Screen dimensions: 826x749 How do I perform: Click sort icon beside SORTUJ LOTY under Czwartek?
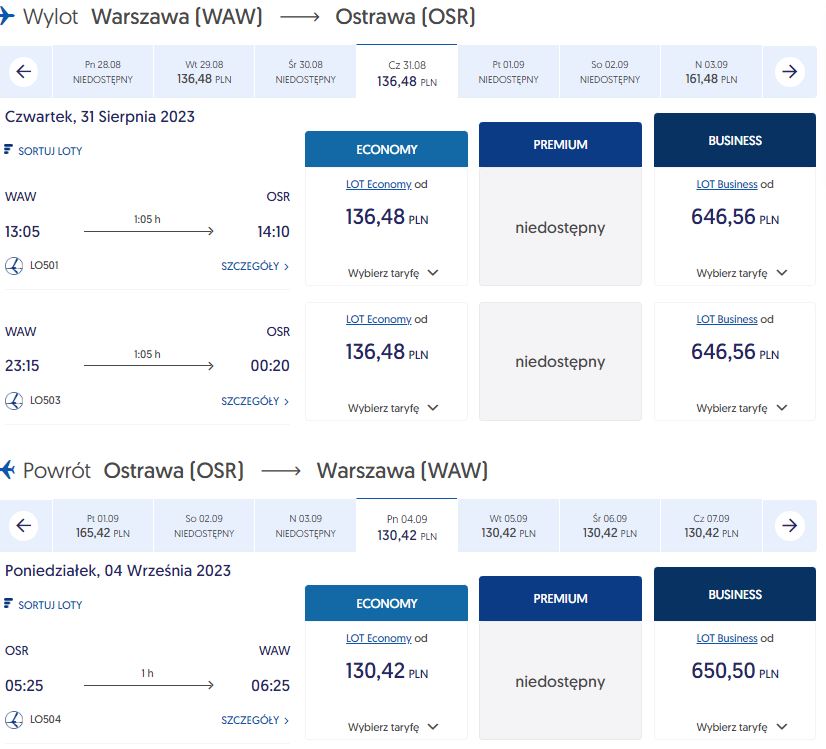click(x=8, y=150)
